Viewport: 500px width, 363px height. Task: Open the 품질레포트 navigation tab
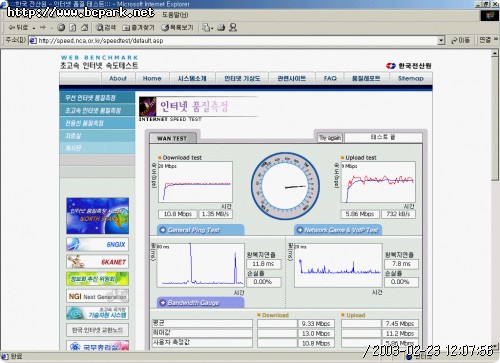pyautogui.click(x=366, y=79)
